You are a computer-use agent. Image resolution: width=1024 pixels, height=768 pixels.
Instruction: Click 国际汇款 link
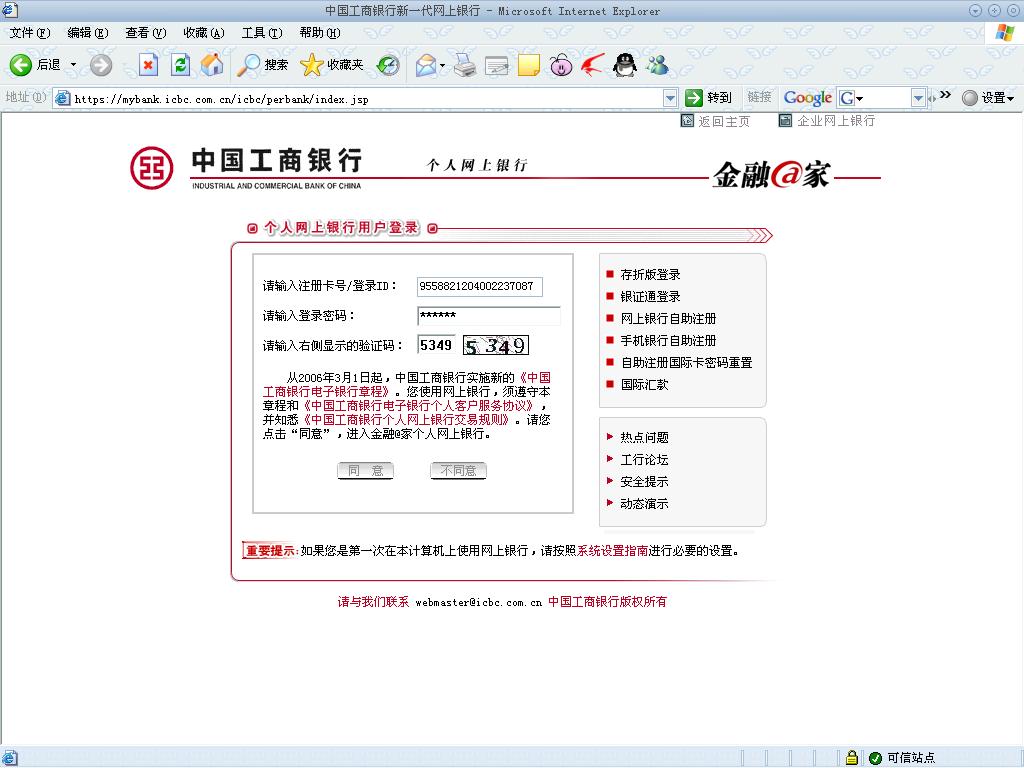(645, 385)
